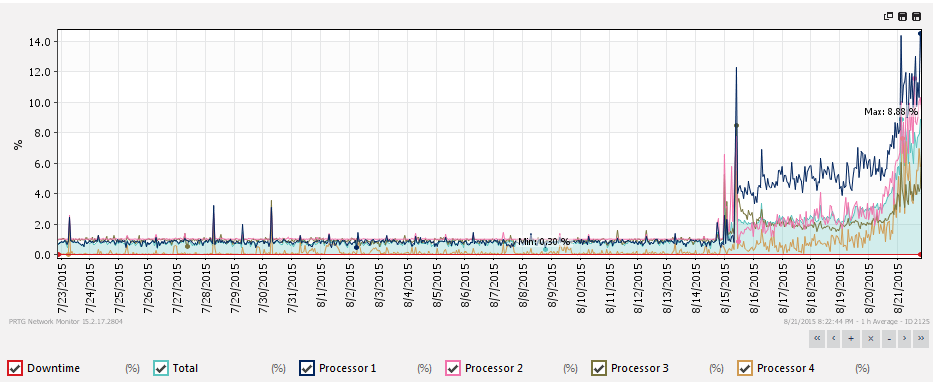Open graph in new window icon
The width and height of the screenshot is (933, 382).
(889, 16)
